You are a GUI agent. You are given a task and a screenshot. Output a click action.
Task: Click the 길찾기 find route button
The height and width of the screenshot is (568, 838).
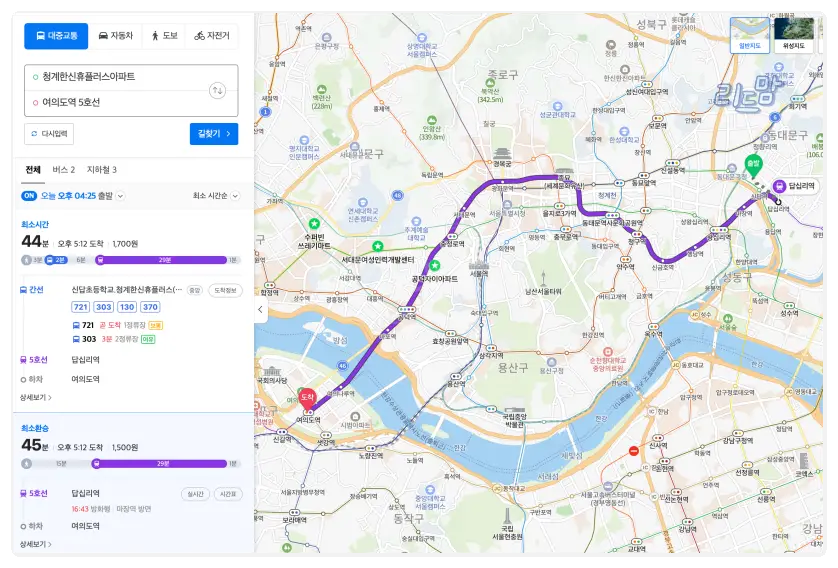(214, 134)
